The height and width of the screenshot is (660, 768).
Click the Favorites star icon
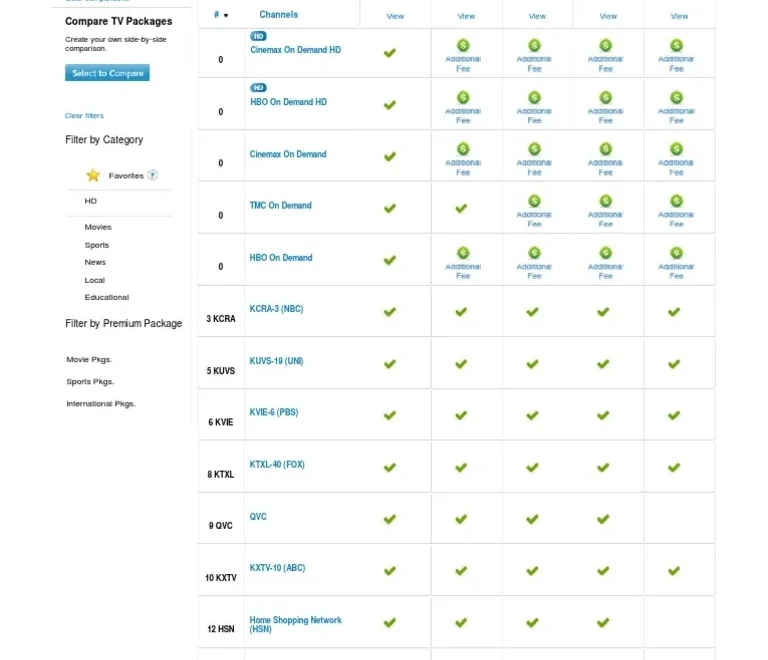click(93, 175)
